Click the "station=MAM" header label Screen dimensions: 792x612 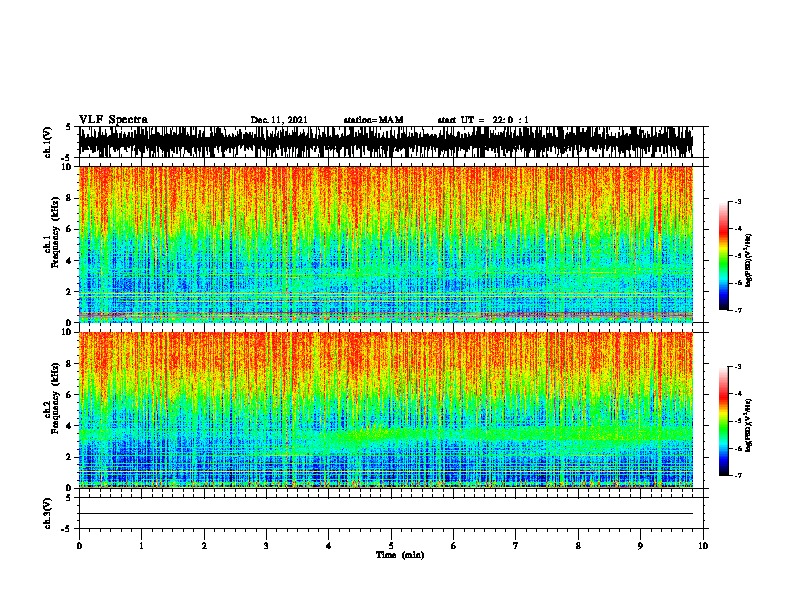coord(373,120)
